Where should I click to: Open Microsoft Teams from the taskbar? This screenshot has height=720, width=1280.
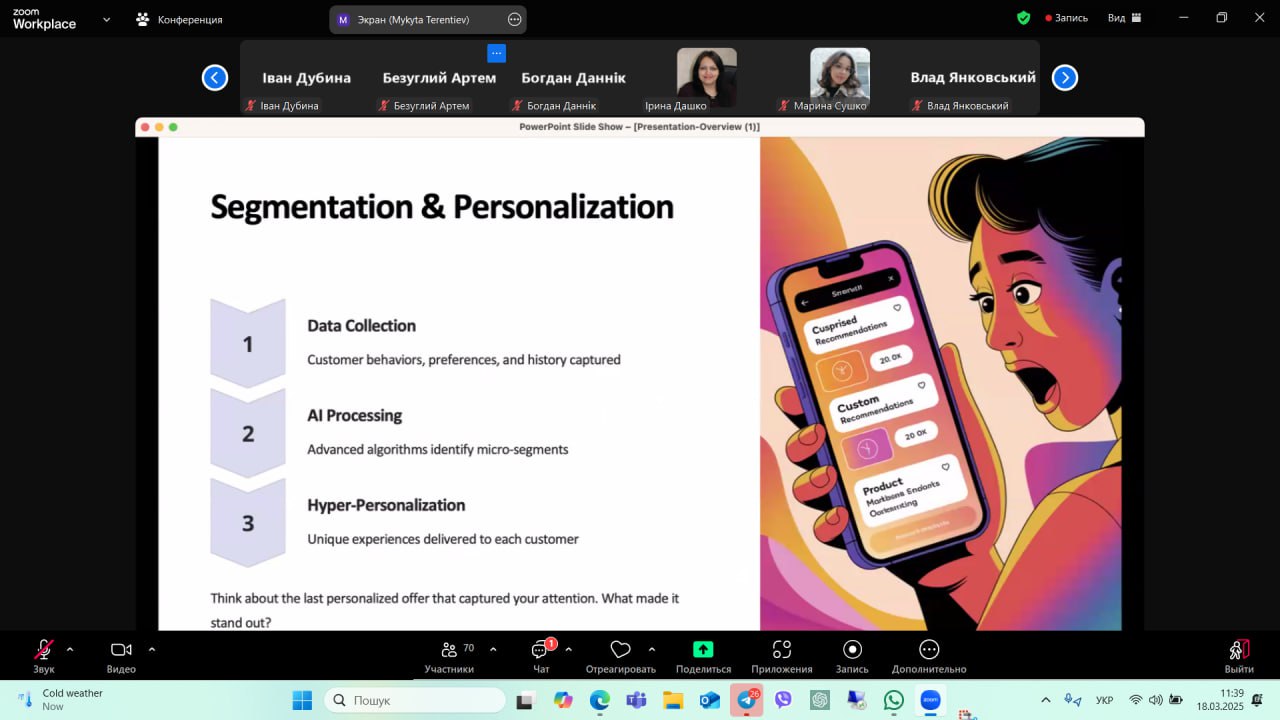(x=636, y=700)
